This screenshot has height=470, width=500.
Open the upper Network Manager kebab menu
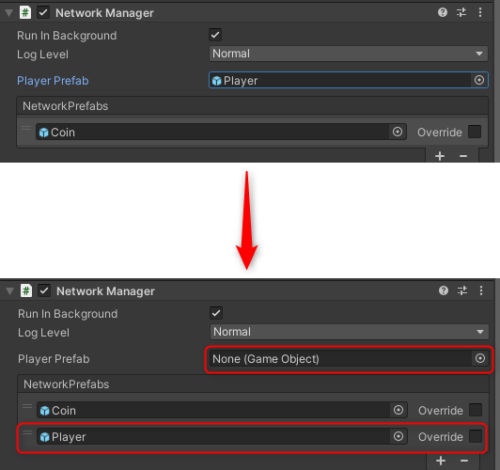coord(480,13)
